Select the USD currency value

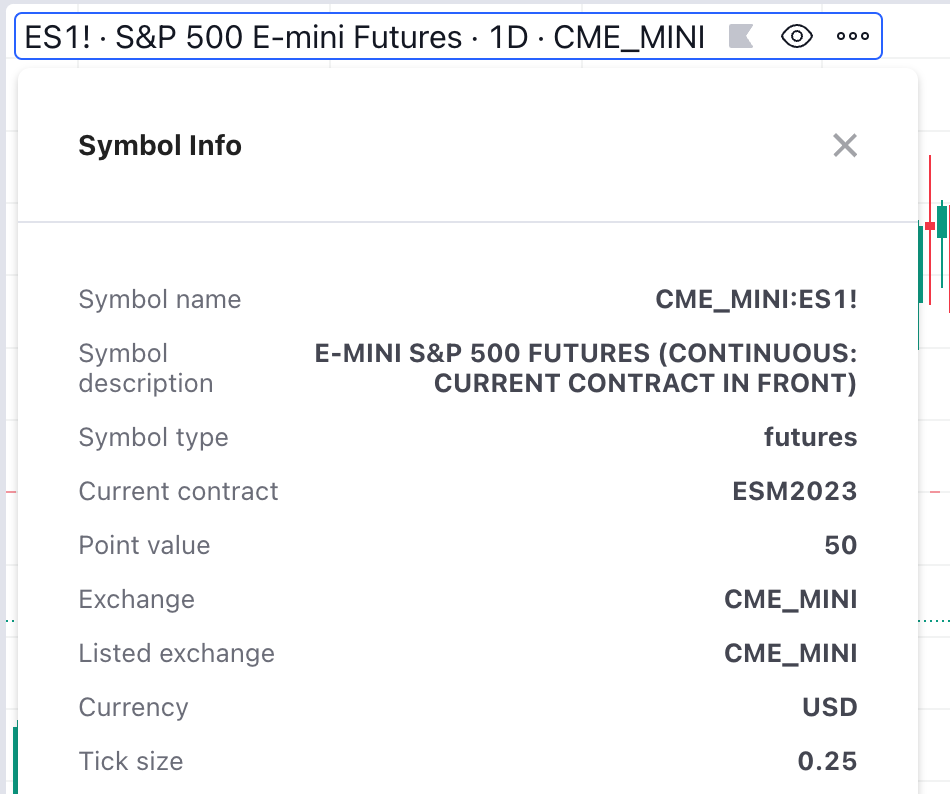(x=830, y=707)
